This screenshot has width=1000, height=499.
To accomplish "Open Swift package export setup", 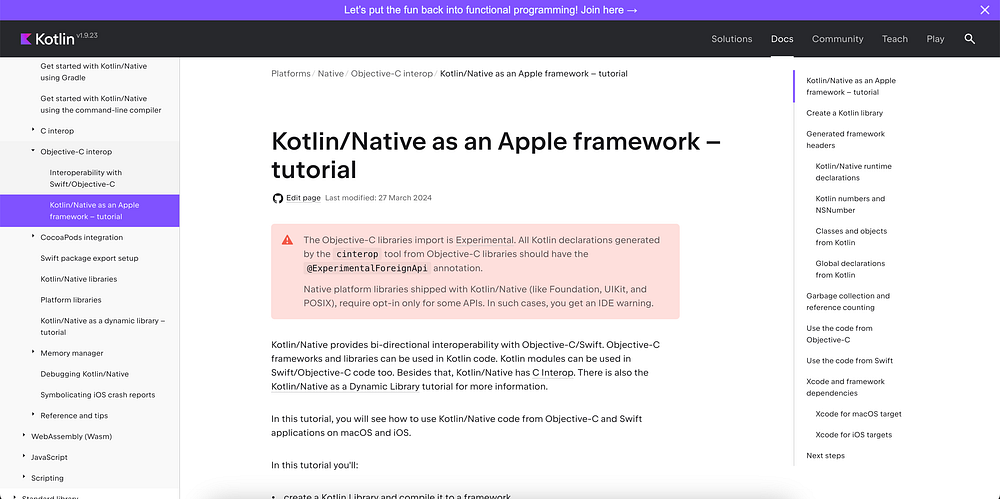I will [x=89, y=258].
